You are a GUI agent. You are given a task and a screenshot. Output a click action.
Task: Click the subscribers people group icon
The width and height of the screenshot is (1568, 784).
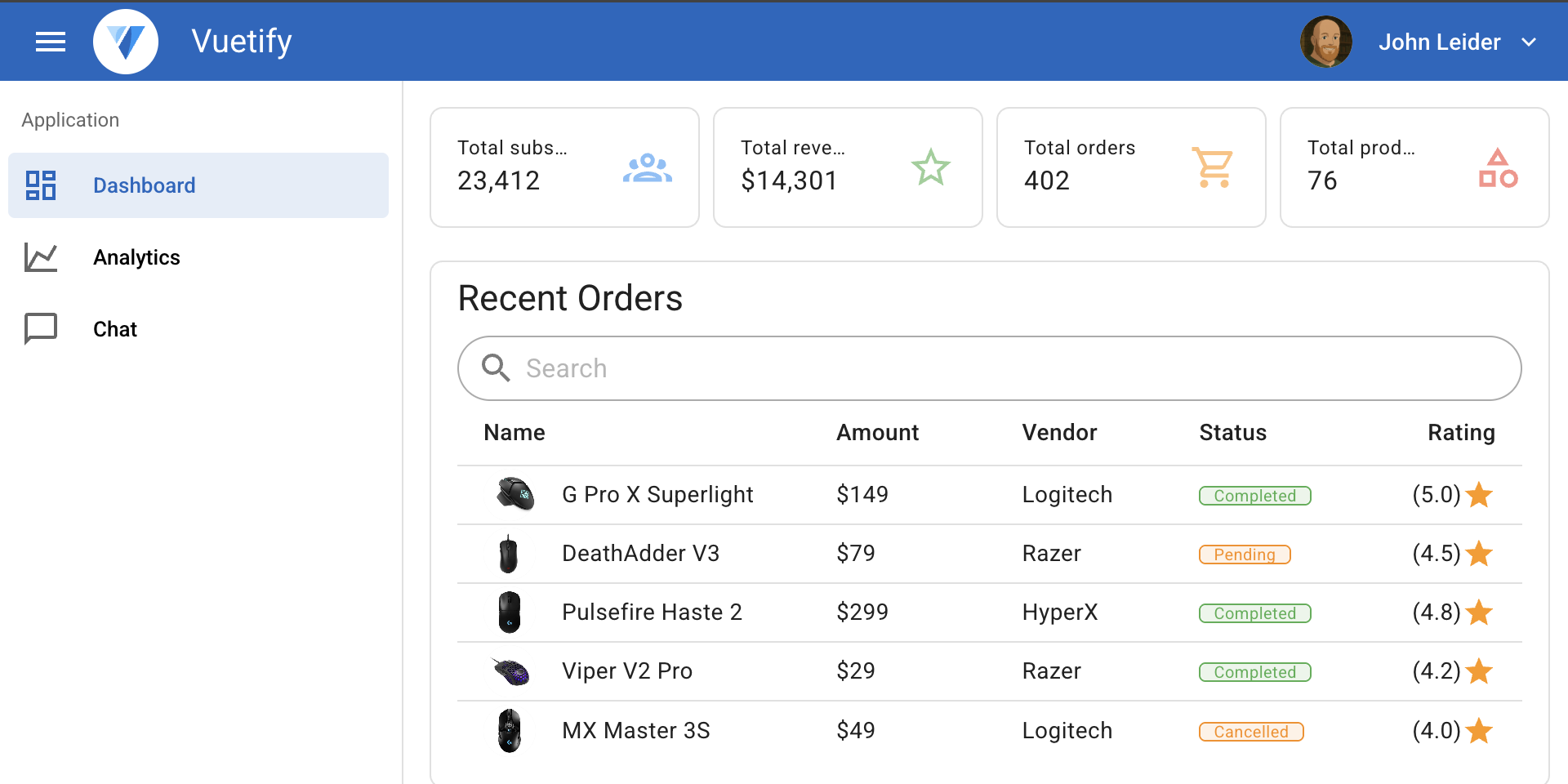click(x=648, y=167)
